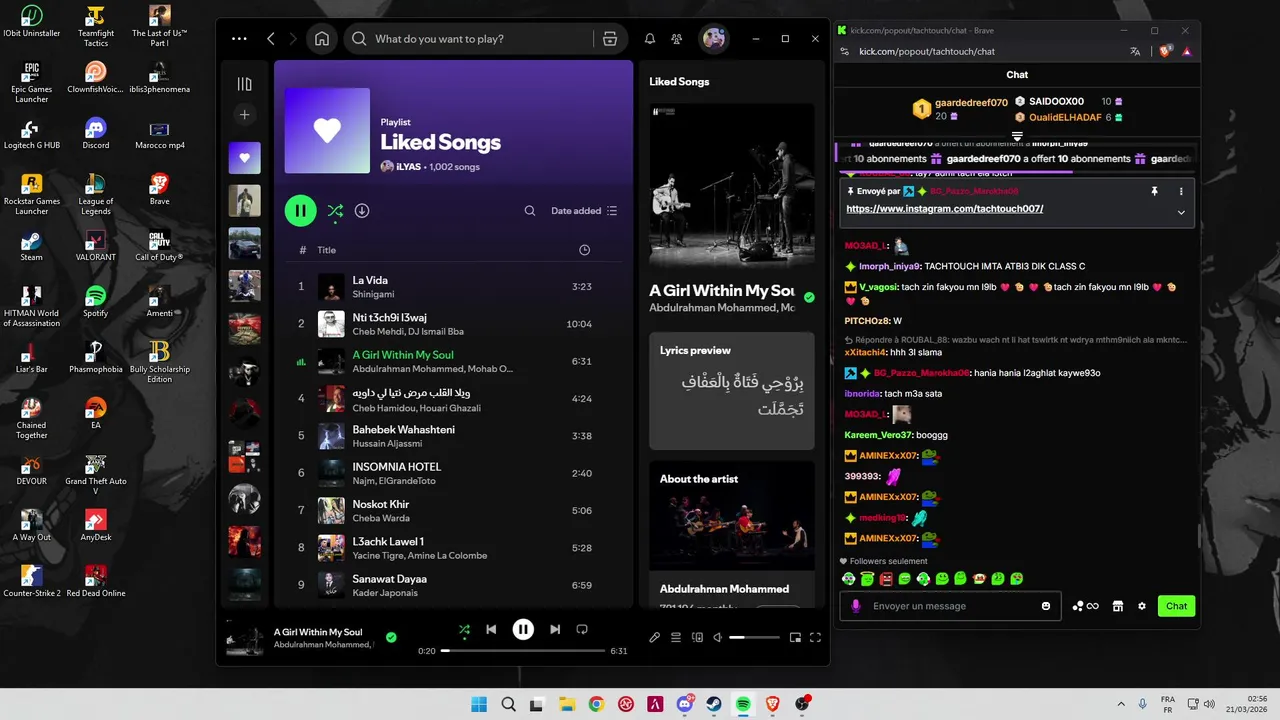This screenshot has height=720, width=1280.
Task: Open the Spotify Home page icon
Action: coord(322,39)
